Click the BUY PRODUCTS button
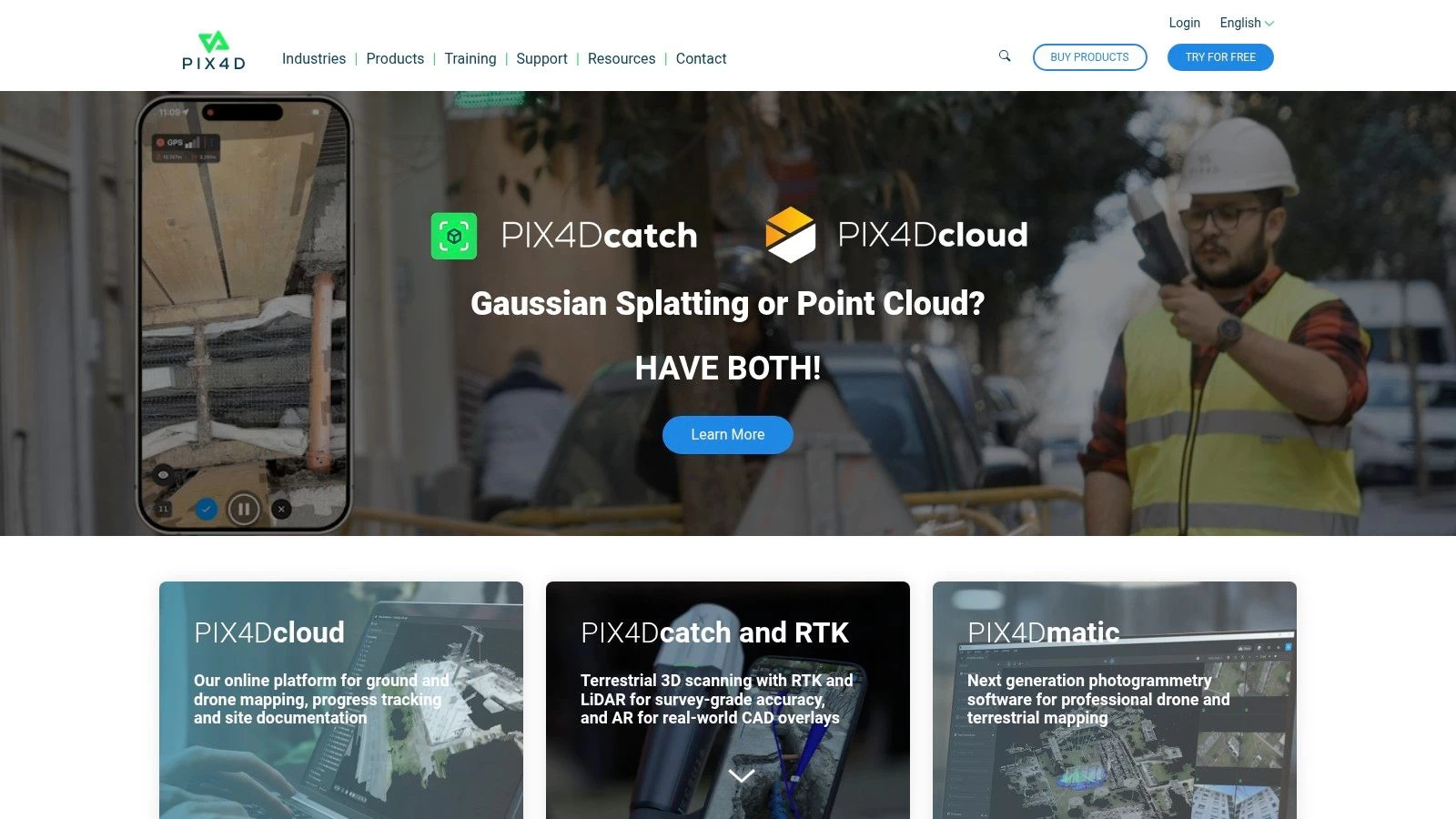Image resolution: width=1456 pixels, height=819 pixels. pos(1089,57)
